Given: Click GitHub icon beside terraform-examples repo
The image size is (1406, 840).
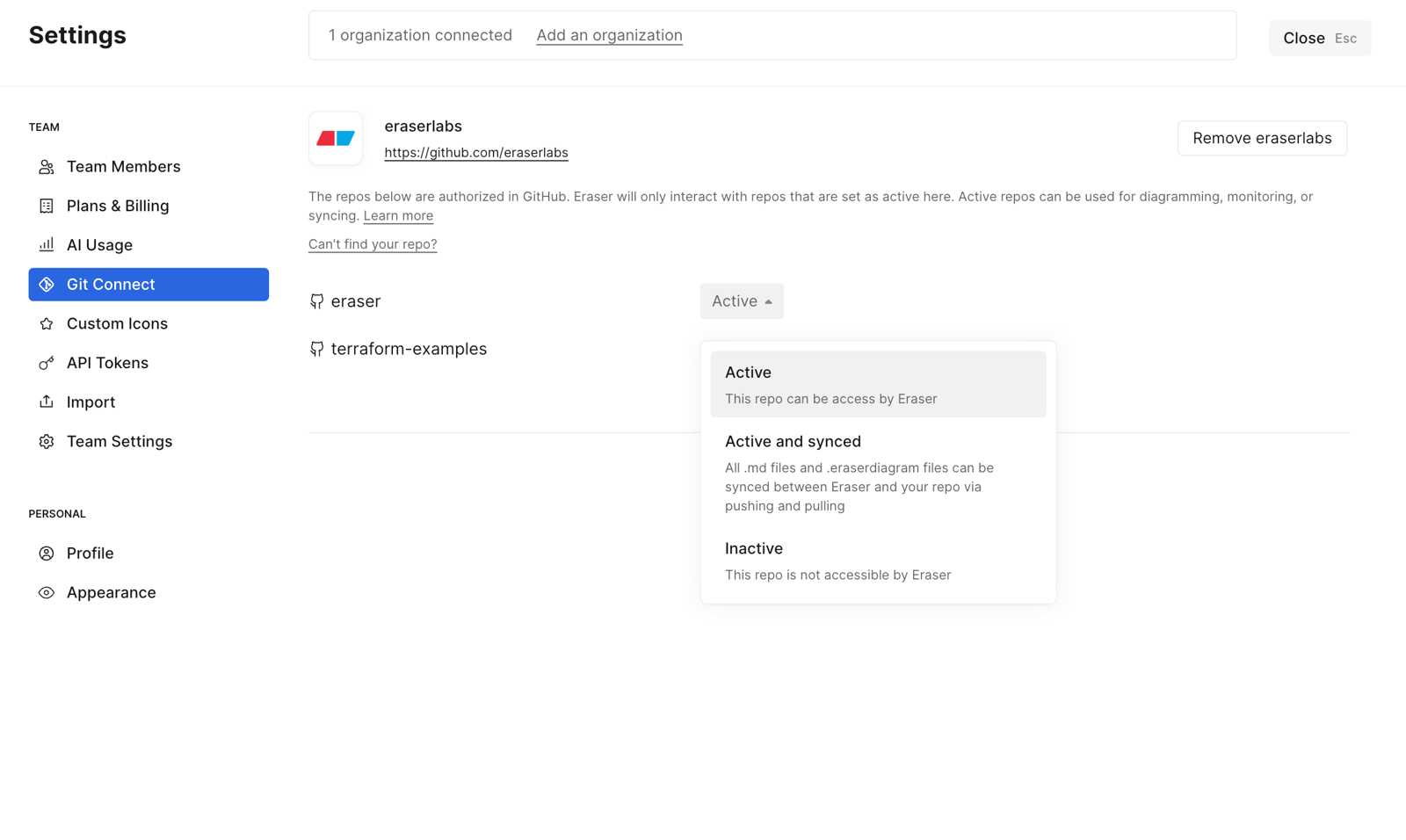Looking at the screenshot, I should [317, 349].
